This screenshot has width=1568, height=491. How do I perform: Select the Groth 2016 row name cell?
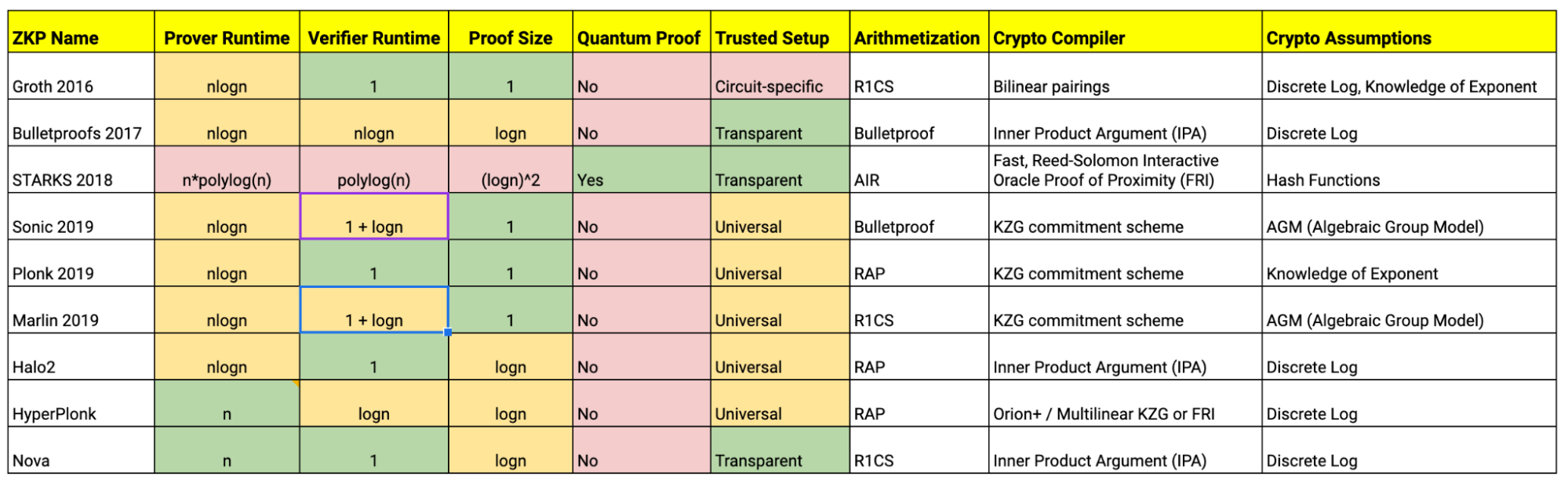coord(81,76)
